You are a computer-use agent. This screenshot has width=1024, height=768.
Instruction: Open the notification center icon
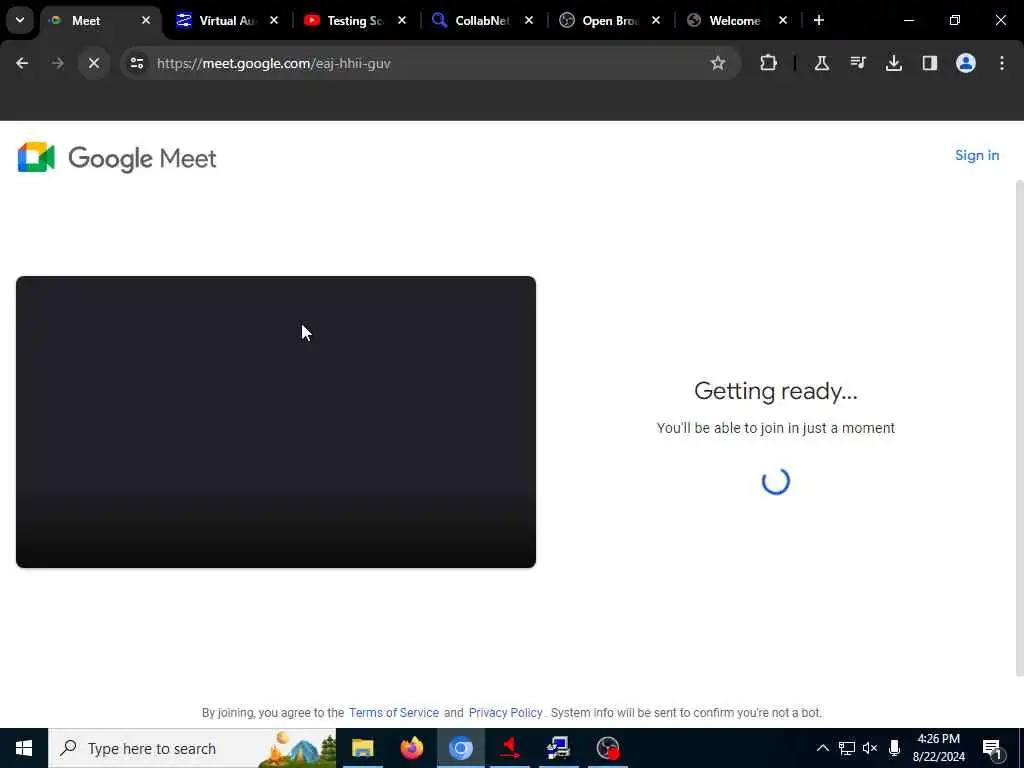click(x=992, y=748)
